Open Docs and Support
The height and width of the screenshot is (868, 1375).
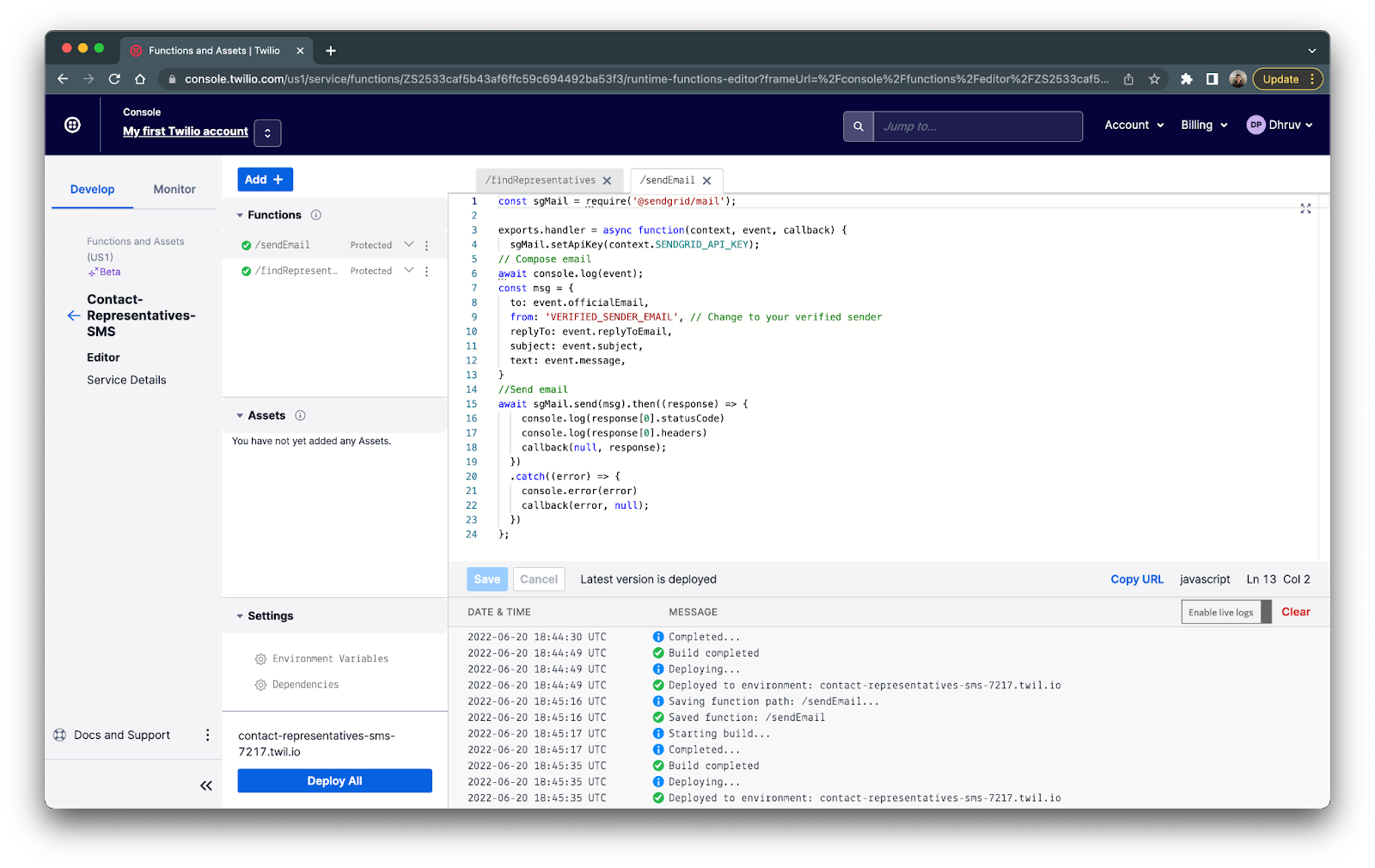113,735
